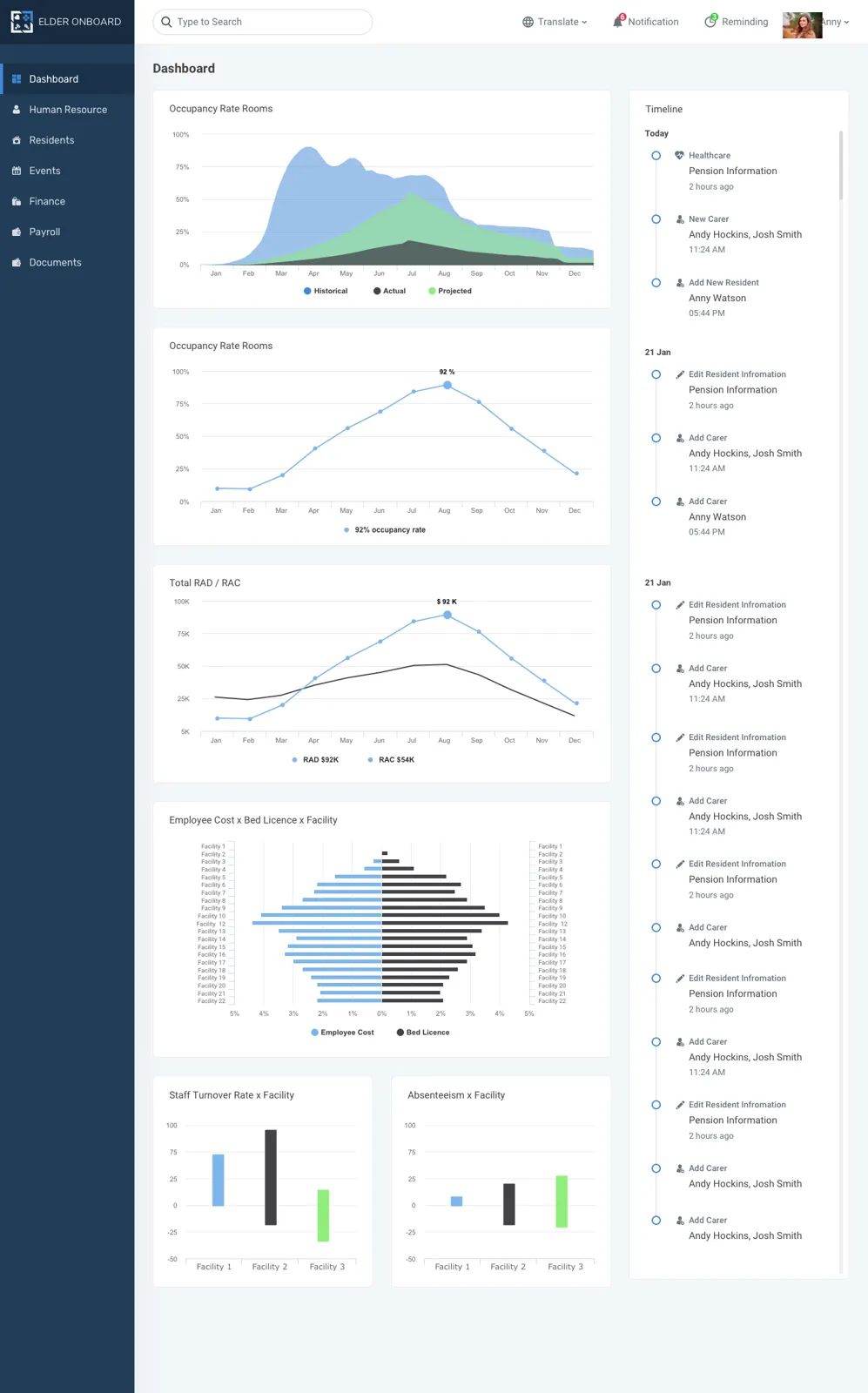Click the Add New Resident timeline circle marker
This screenshot has width=868, height=1393.
tap(656, 283)
